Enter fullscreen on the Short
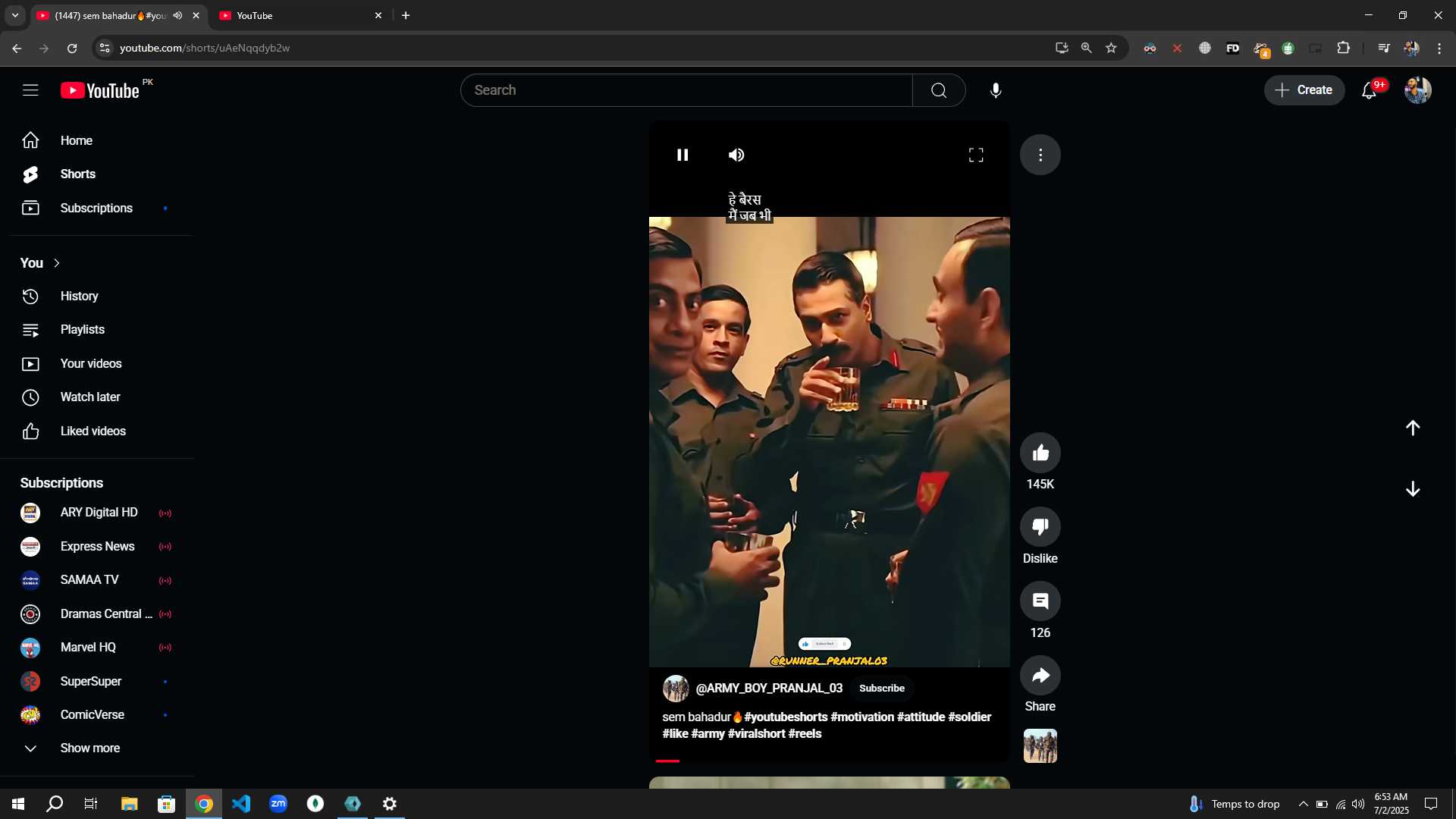This screenshot has width=1456, height=819. (976, 155)
